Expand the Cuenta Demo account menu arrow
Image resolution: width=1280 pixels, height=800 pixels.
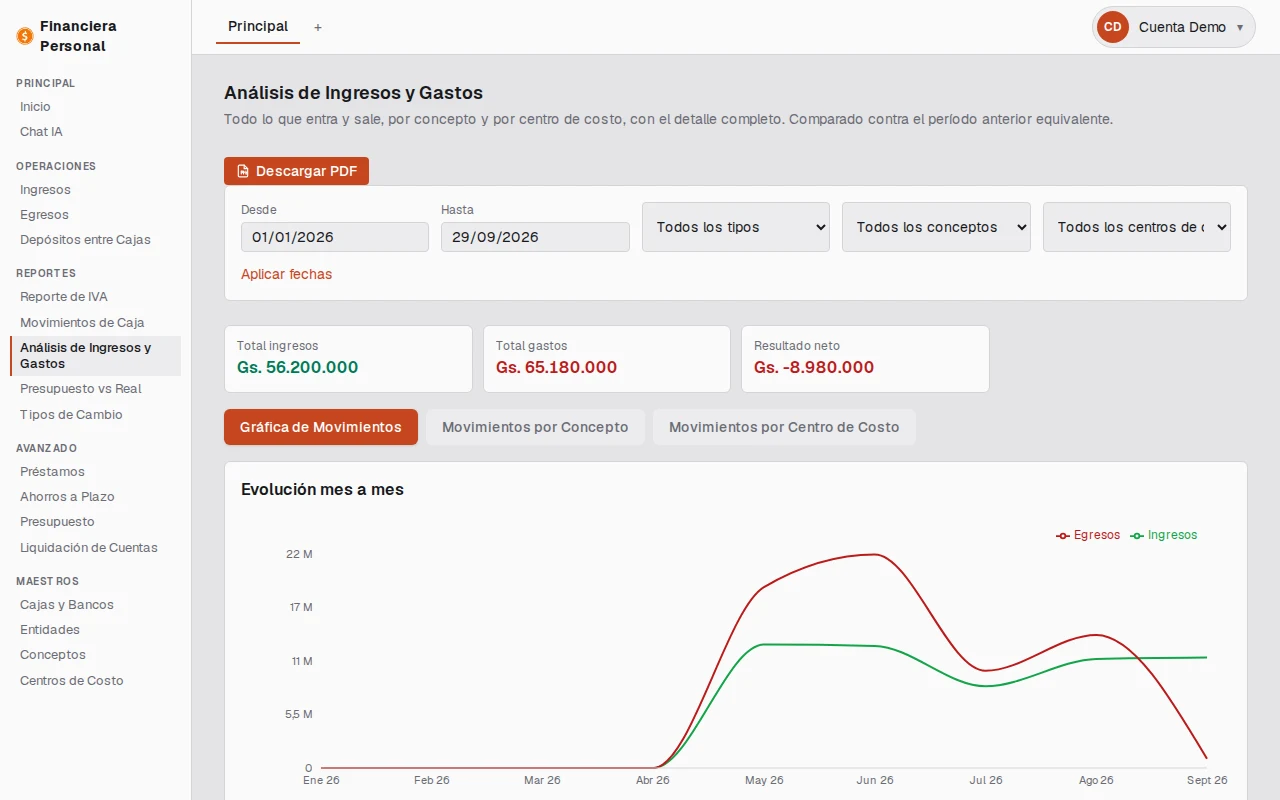click(1240, 28)
